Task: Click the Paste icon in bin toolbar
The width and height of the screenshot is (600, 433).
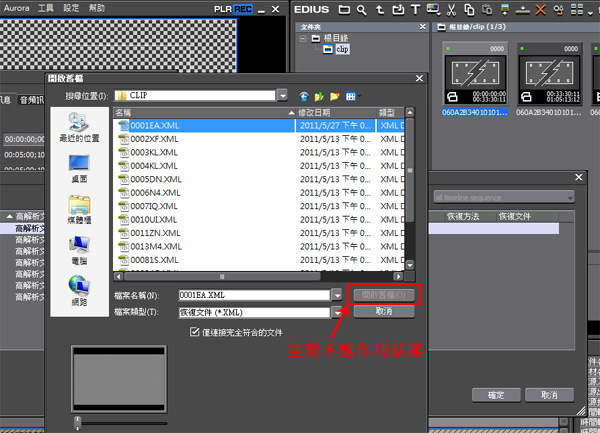Action: [487, 10]
